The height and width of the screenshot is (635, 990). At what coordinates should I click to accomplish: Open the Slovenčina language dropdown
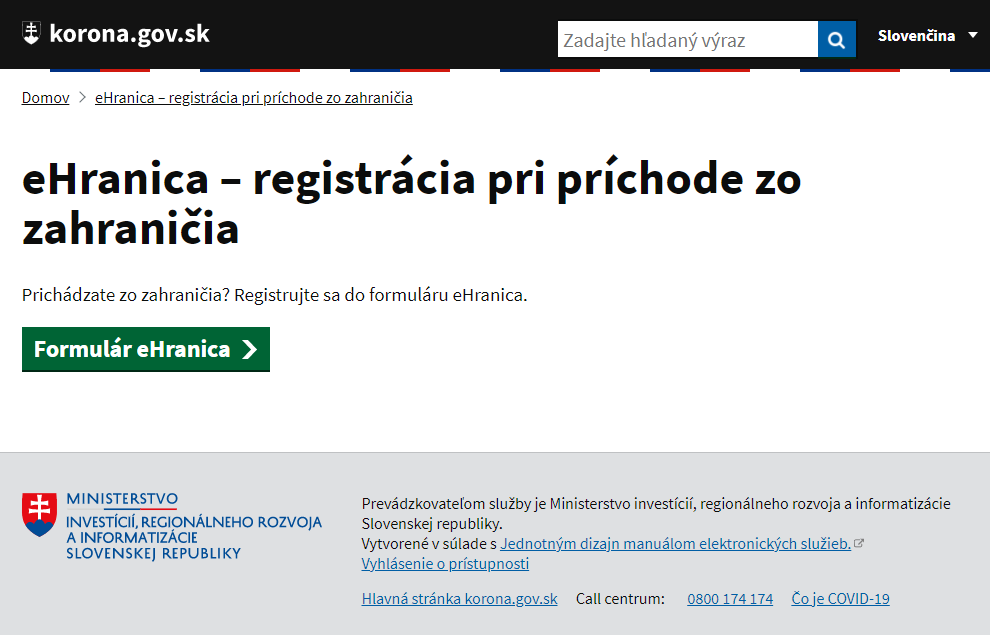pos(927,36)
